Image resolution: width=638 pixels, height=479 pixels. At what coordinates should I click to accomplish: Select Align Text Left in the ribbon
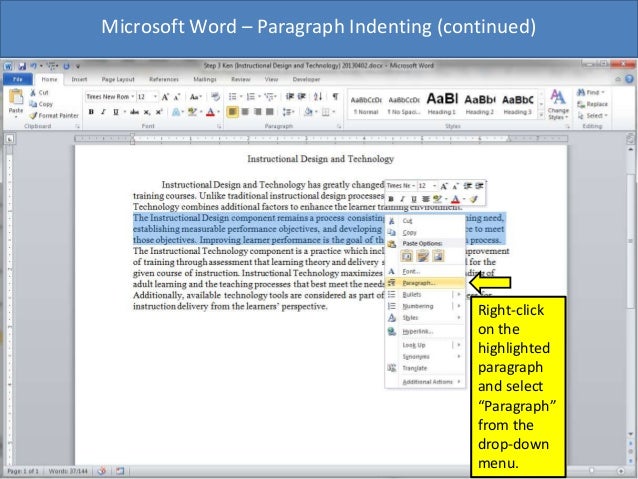pos(232,112)
